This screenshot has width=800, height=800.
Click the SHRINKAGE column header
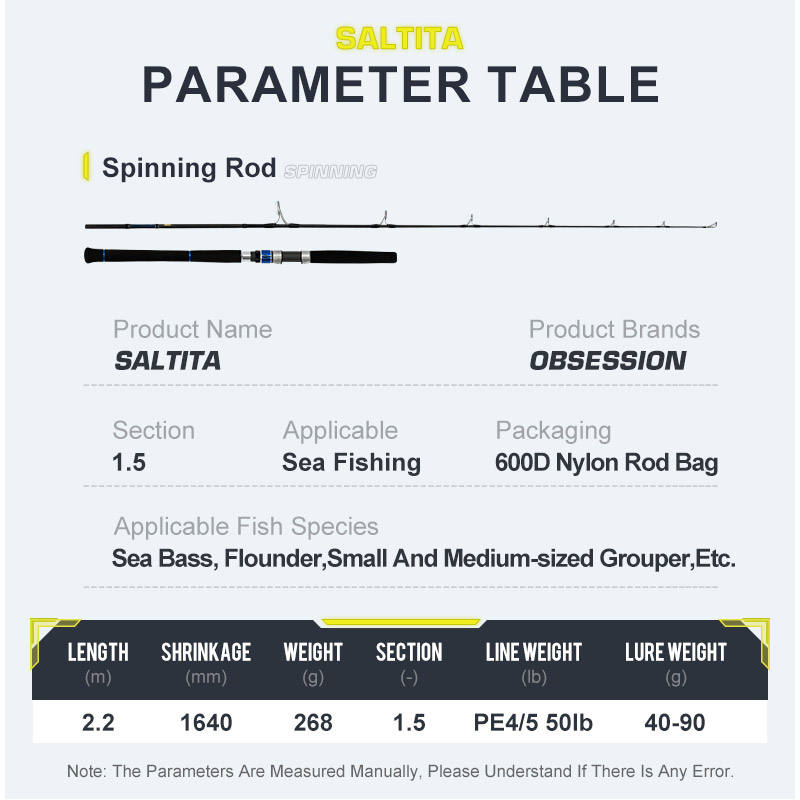coord(206,653)
